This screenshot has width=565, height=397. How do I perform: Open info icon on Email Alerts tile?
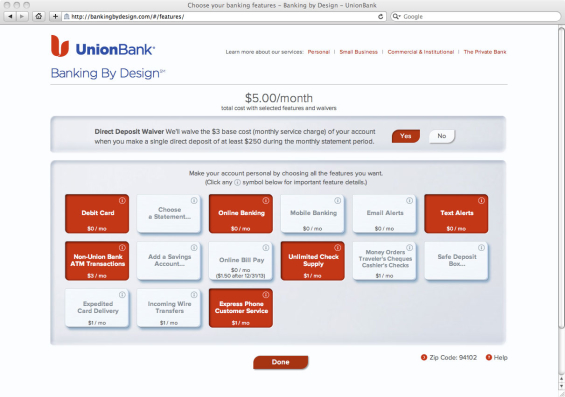tap(409, 201)
